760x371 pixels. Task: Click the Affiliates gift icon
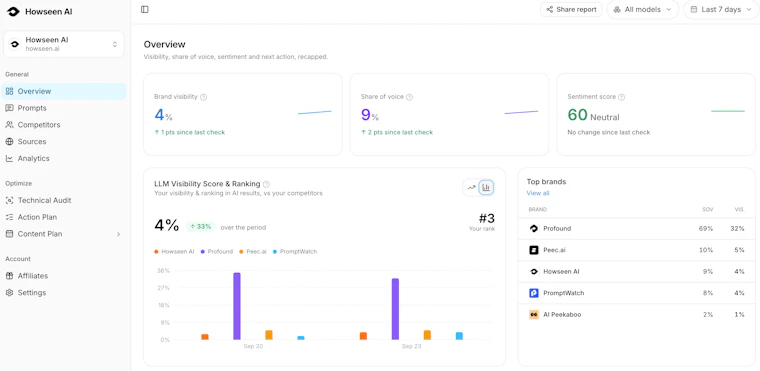9,276
